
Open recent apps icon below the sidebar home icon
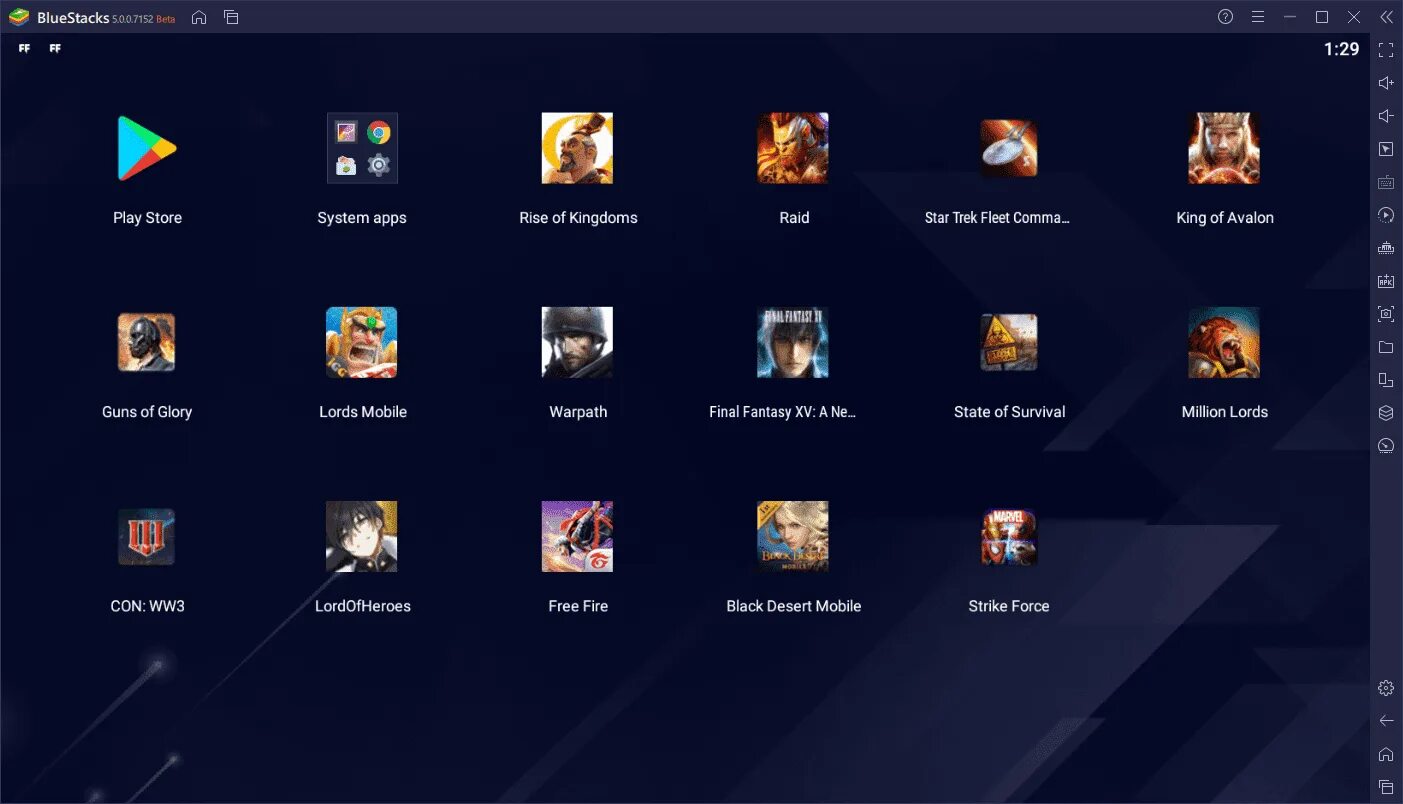coord(1386,787)
